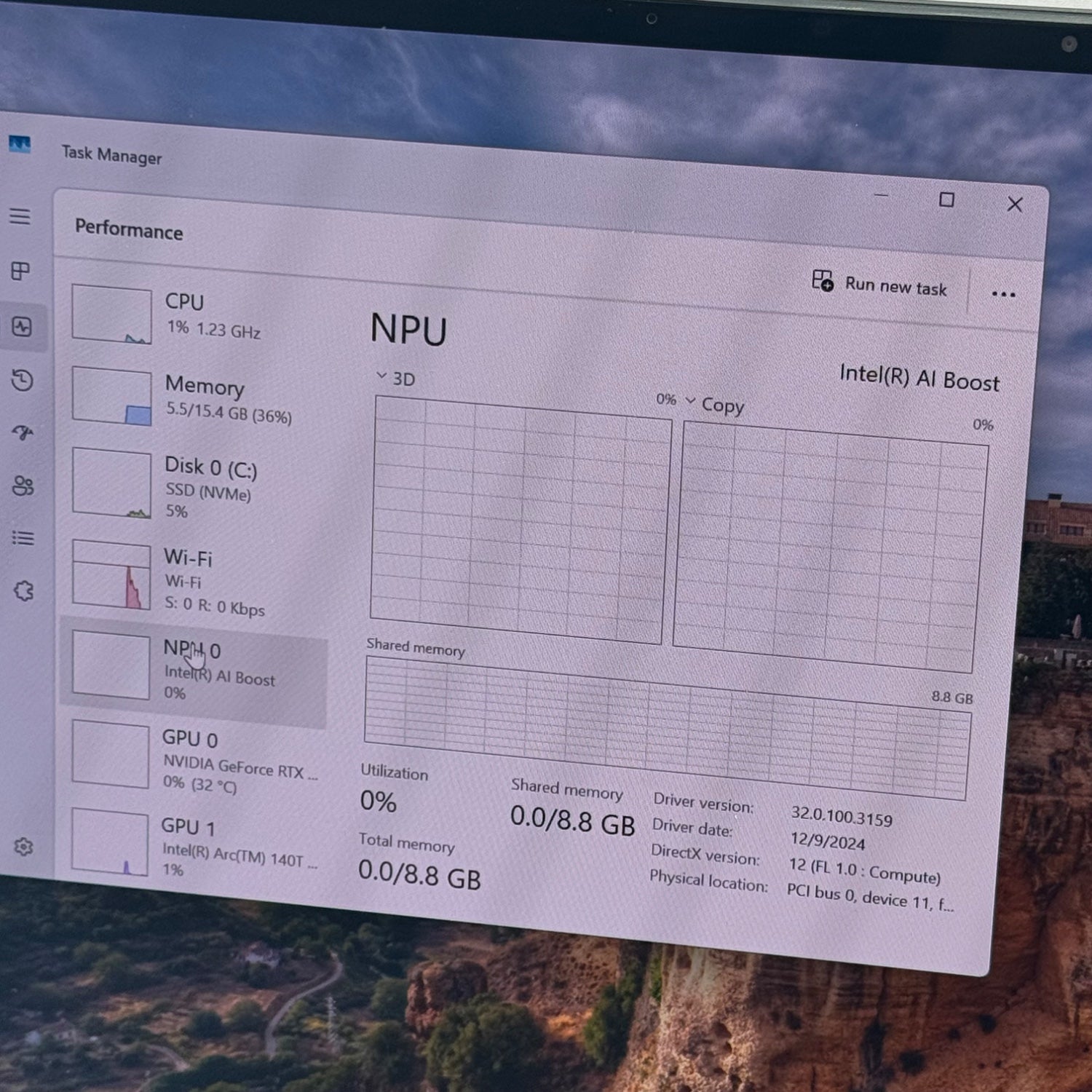Click the Run new task button

879,284
